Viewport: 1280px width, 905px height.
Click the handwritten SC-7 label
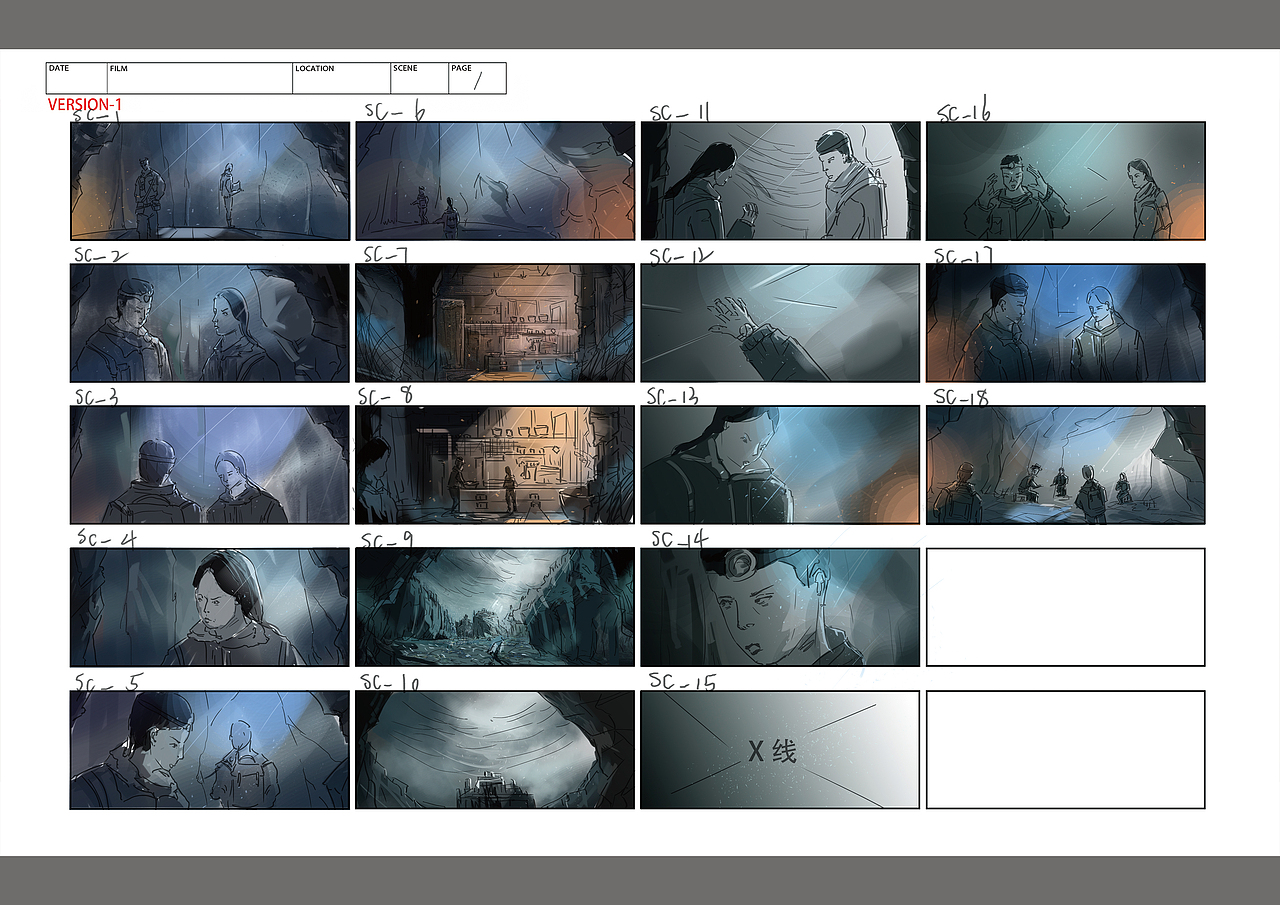pyautogui.click(x=385, y=255)
